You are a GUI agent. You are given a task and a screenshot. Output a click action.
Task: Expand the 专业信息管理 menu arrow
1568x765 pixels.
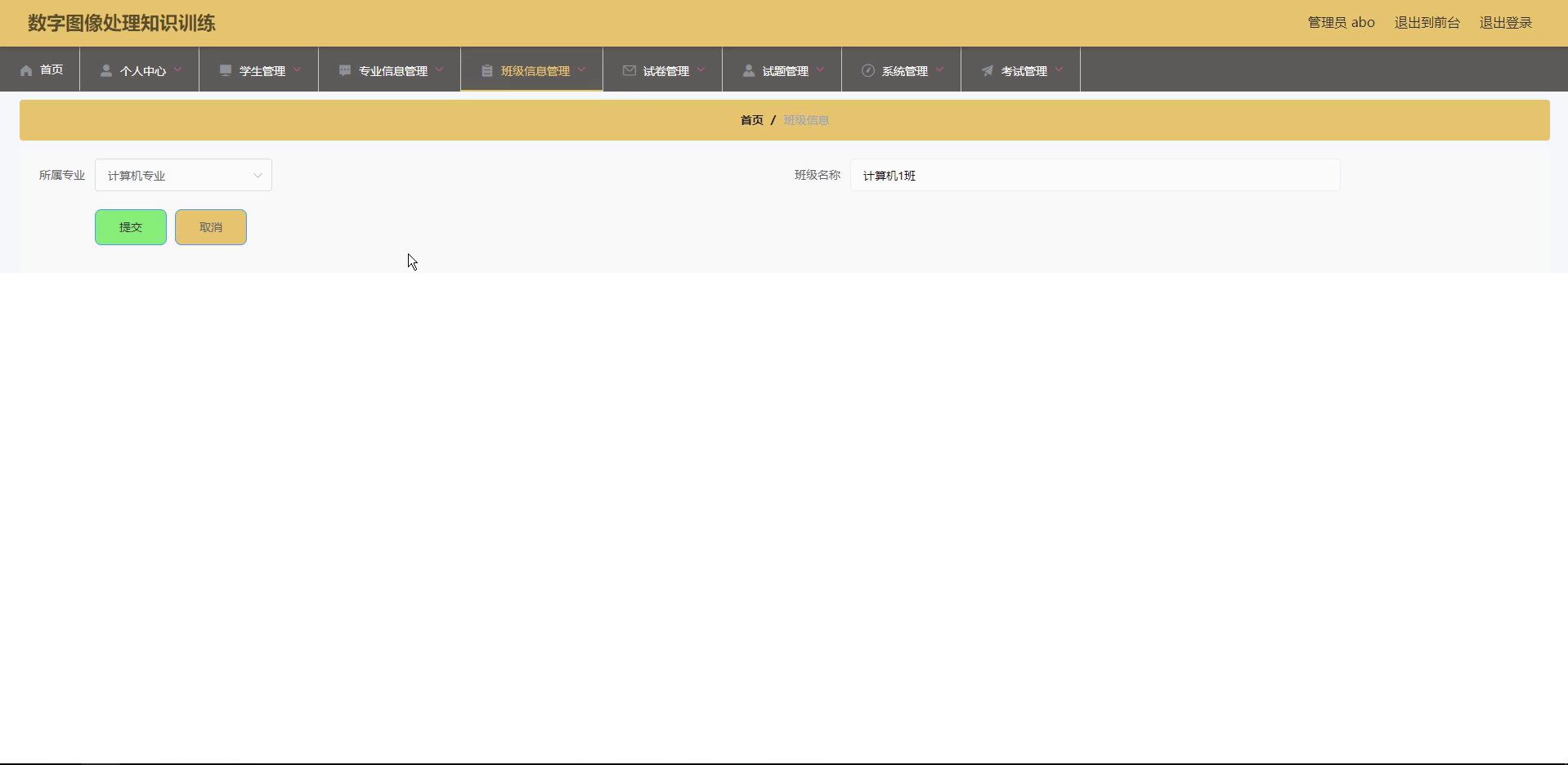click(439, 69)
